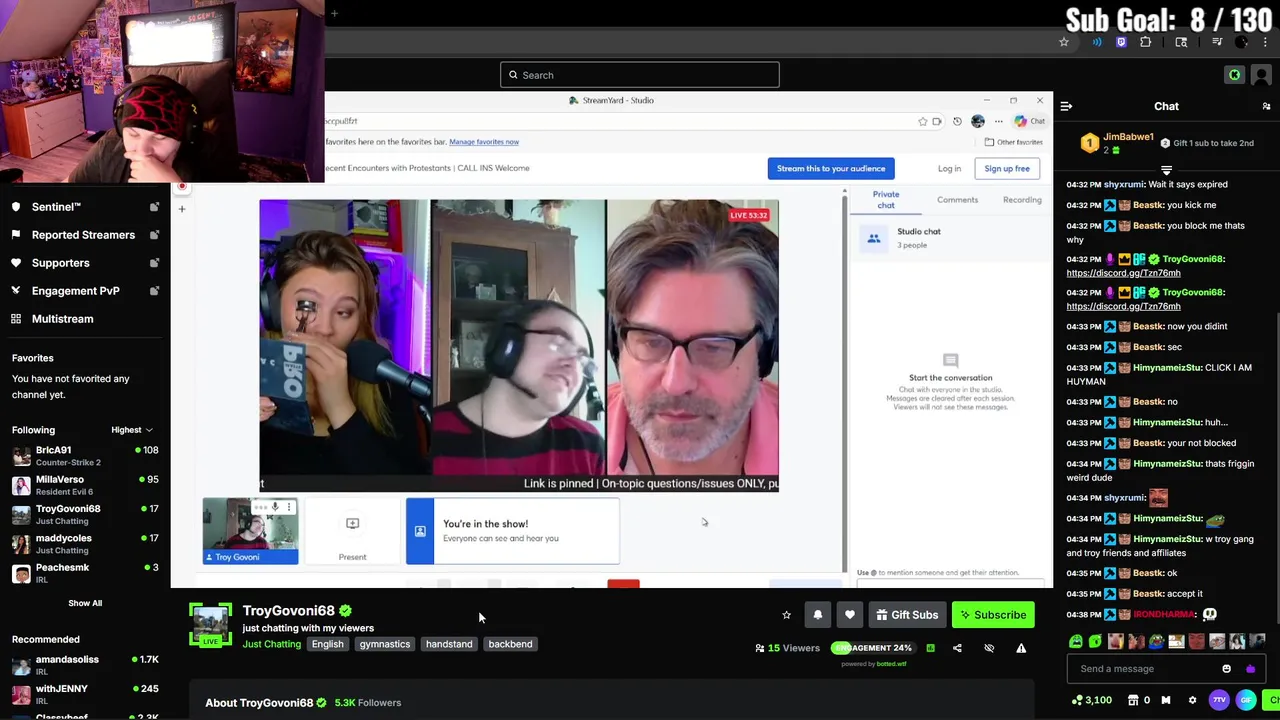Open chat settings gear icon
Screen dimensions: 1280x720
coord(1192,700)
